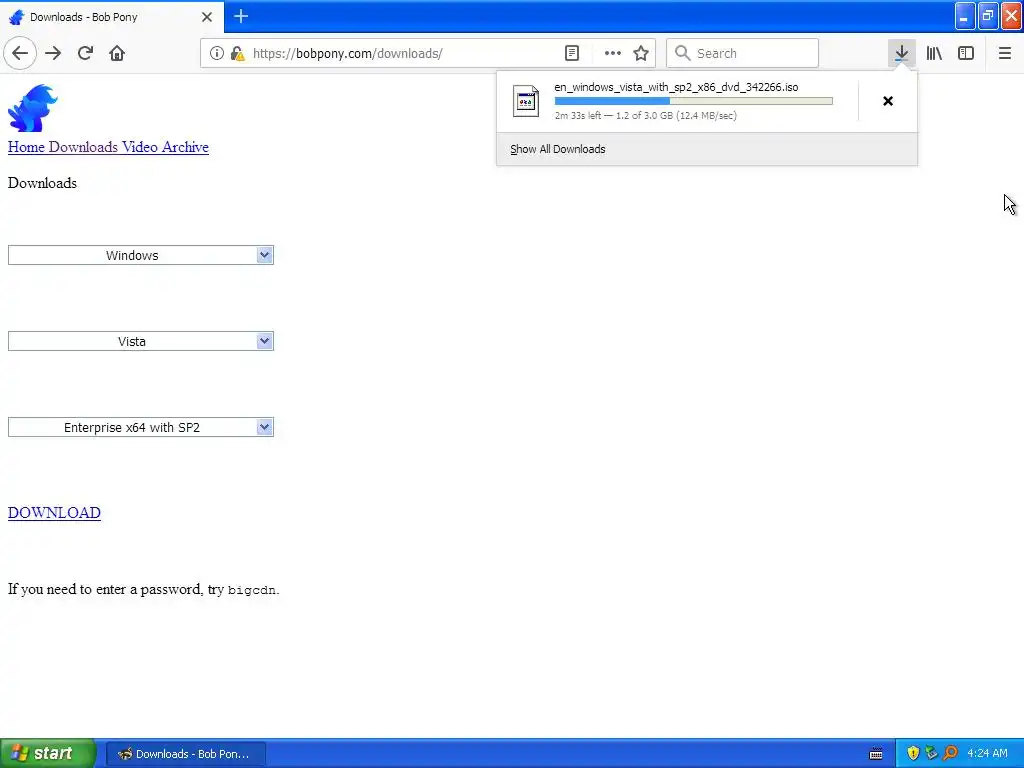Screen dimensions: 1024x768
Task: Click the padlock warning security icon
Action: pos(238,54)
